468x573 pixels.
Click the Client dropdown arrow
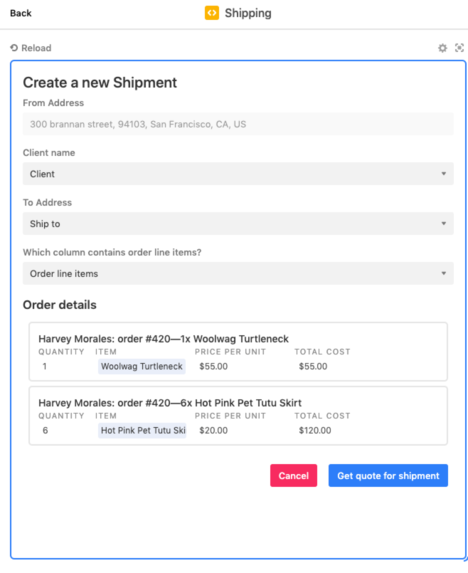point(444,174)
